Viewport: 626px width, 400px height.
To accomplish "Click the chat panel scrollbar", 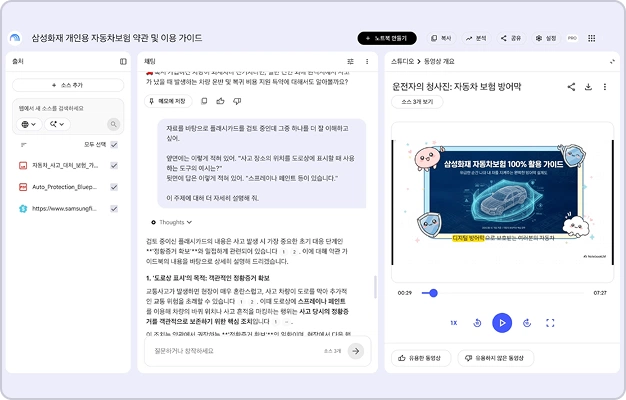I will coord(375,287).
